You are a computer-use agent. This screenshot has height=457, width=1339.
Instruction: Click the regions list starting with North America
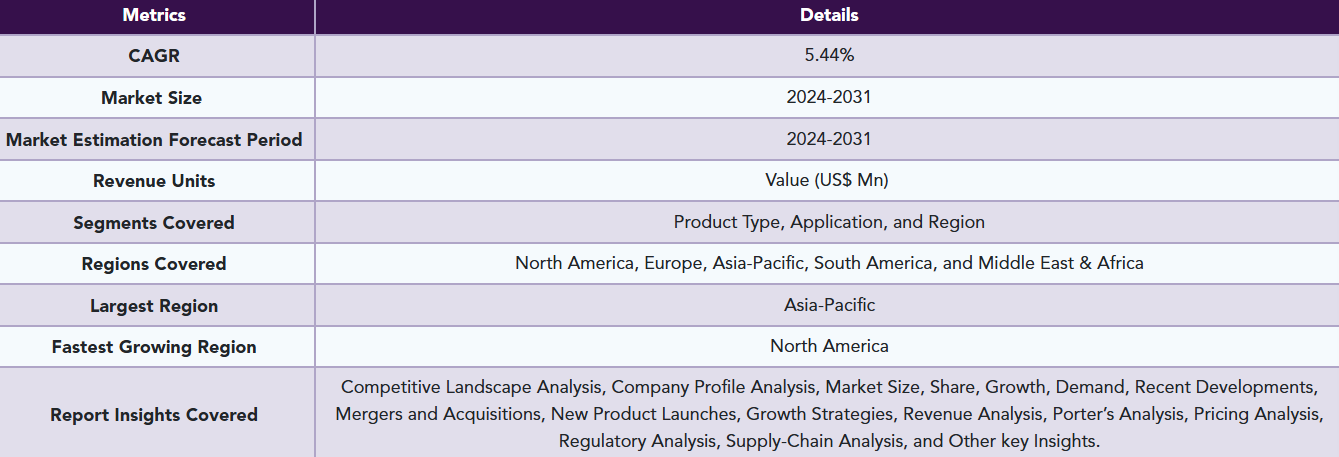pos(829,263)
